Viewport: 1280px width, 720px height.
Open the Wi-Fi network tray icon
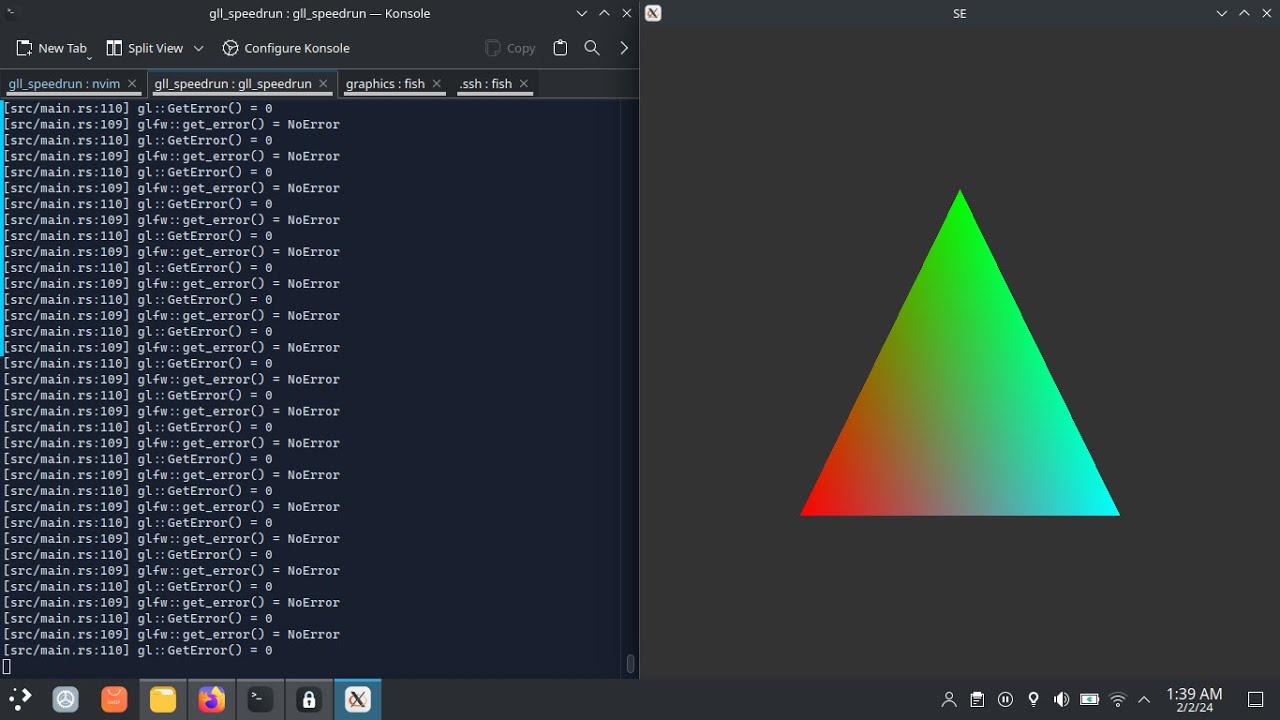1118,700
